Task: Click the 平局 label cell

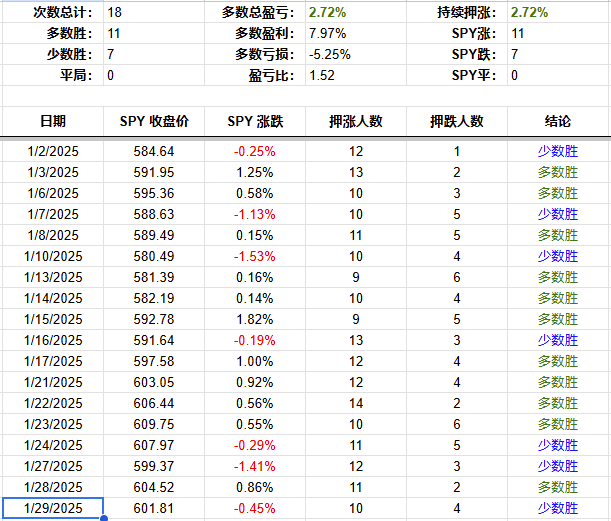Action: point(53,75)
